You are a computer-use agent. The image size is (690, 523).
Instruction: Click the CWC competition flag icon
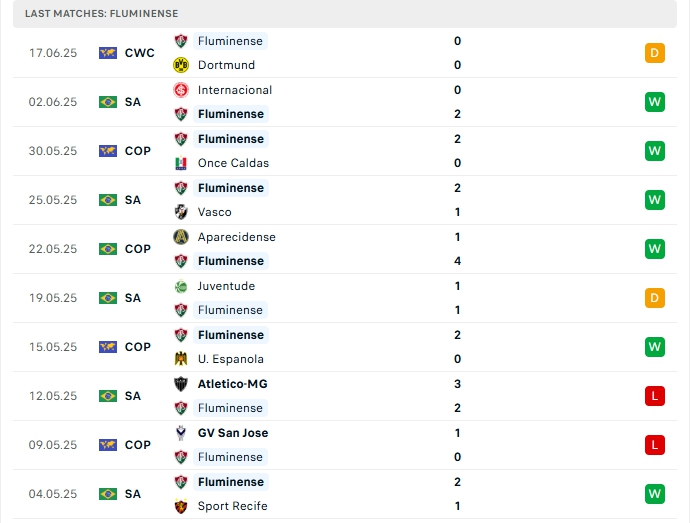click(108, 53)
